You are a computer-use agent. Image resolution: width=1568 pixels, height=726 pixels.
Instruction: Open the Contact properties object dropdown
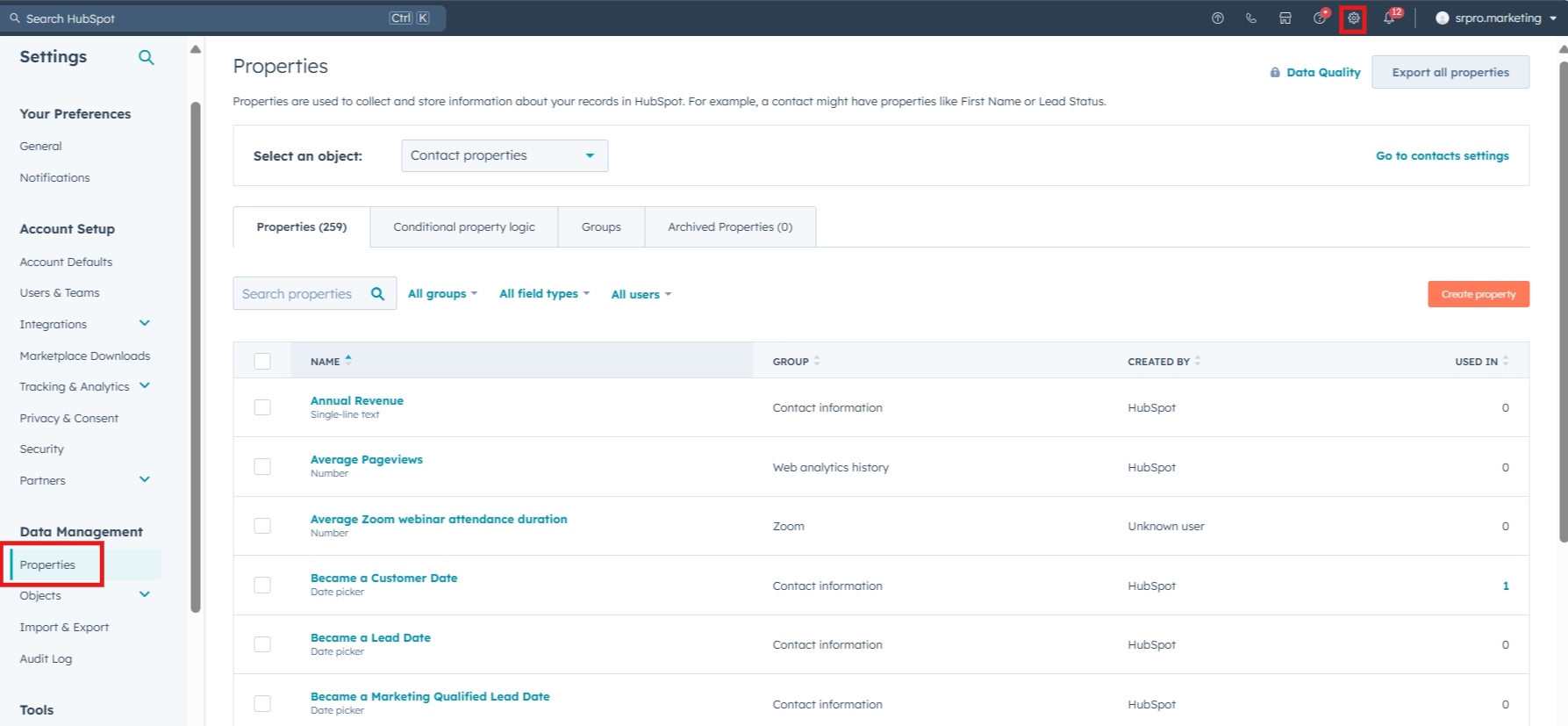(504, 155)
